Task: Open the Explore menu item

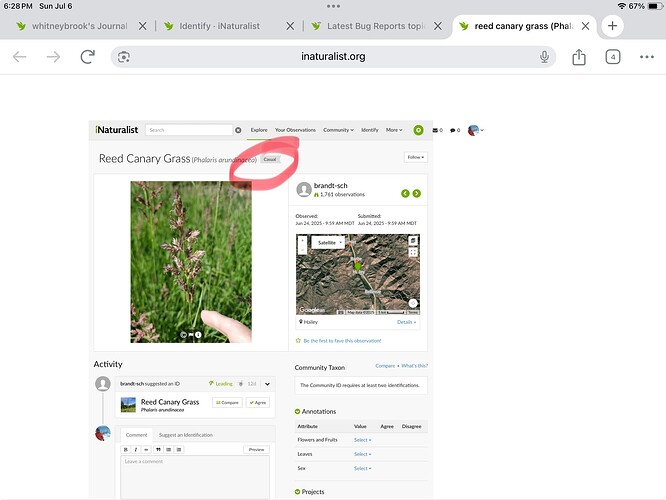Action: 259,130
